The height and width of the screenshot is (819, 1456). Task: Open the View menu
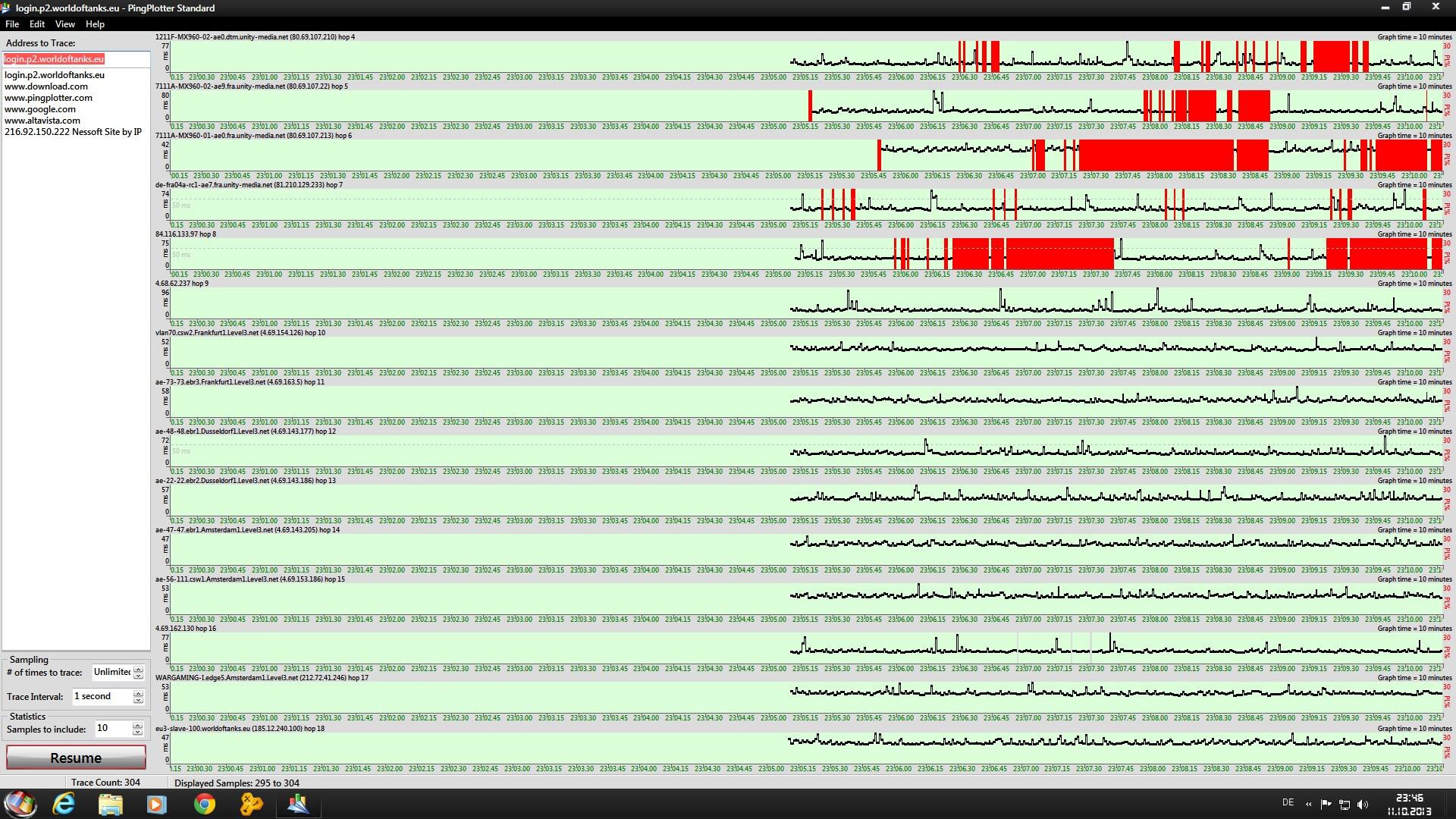tap(64, 24)
